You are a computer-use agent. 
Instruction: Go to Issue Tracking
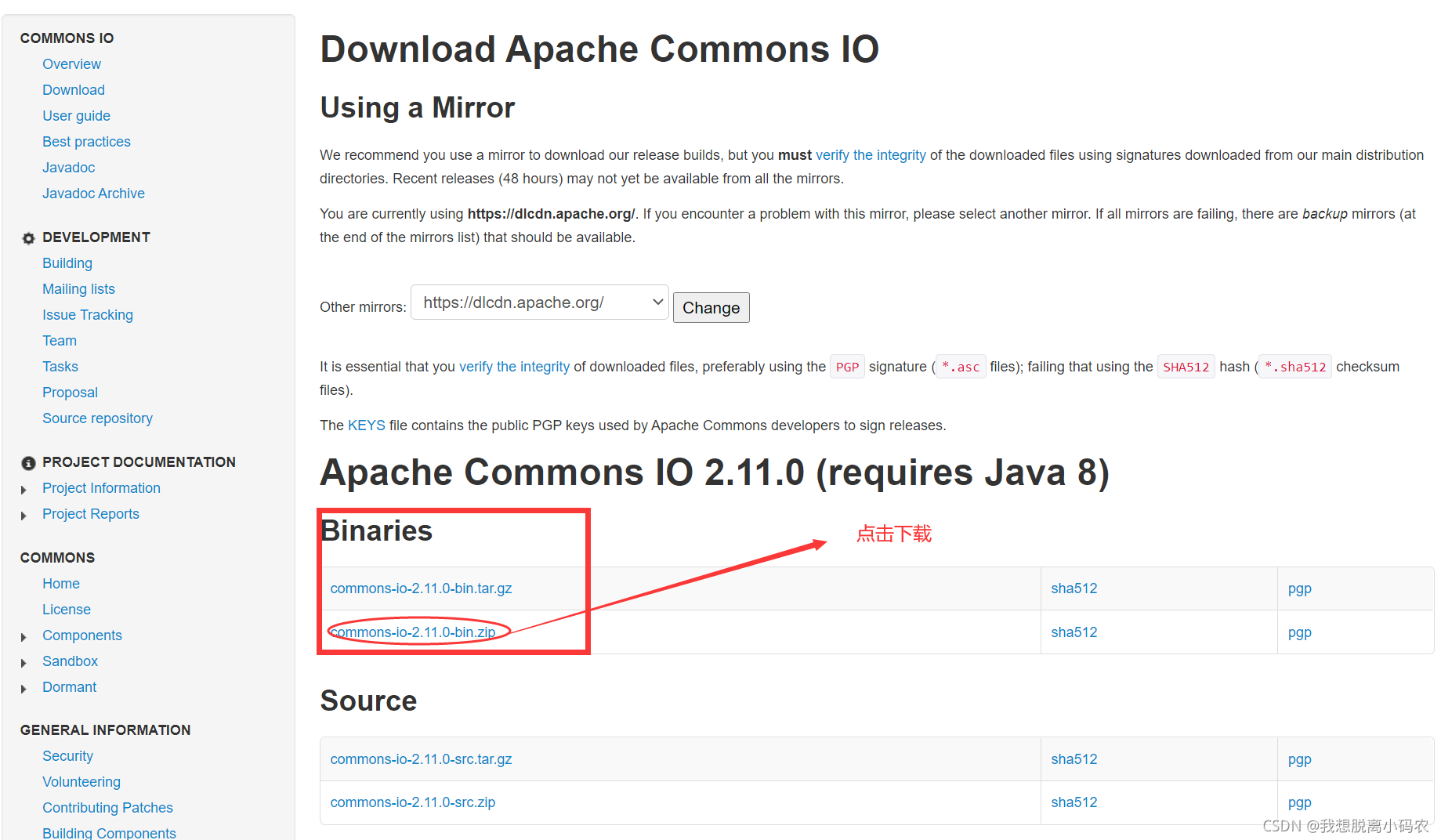click(x=88, y=315)
